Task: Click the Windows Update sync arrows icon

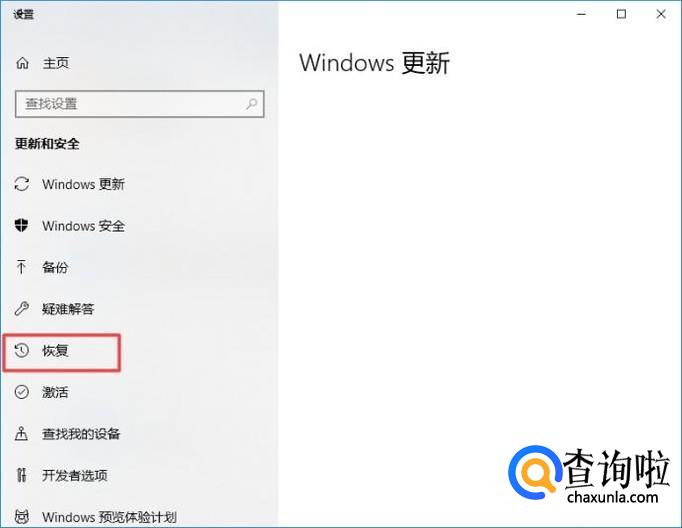Action: [x=22, y=184]
